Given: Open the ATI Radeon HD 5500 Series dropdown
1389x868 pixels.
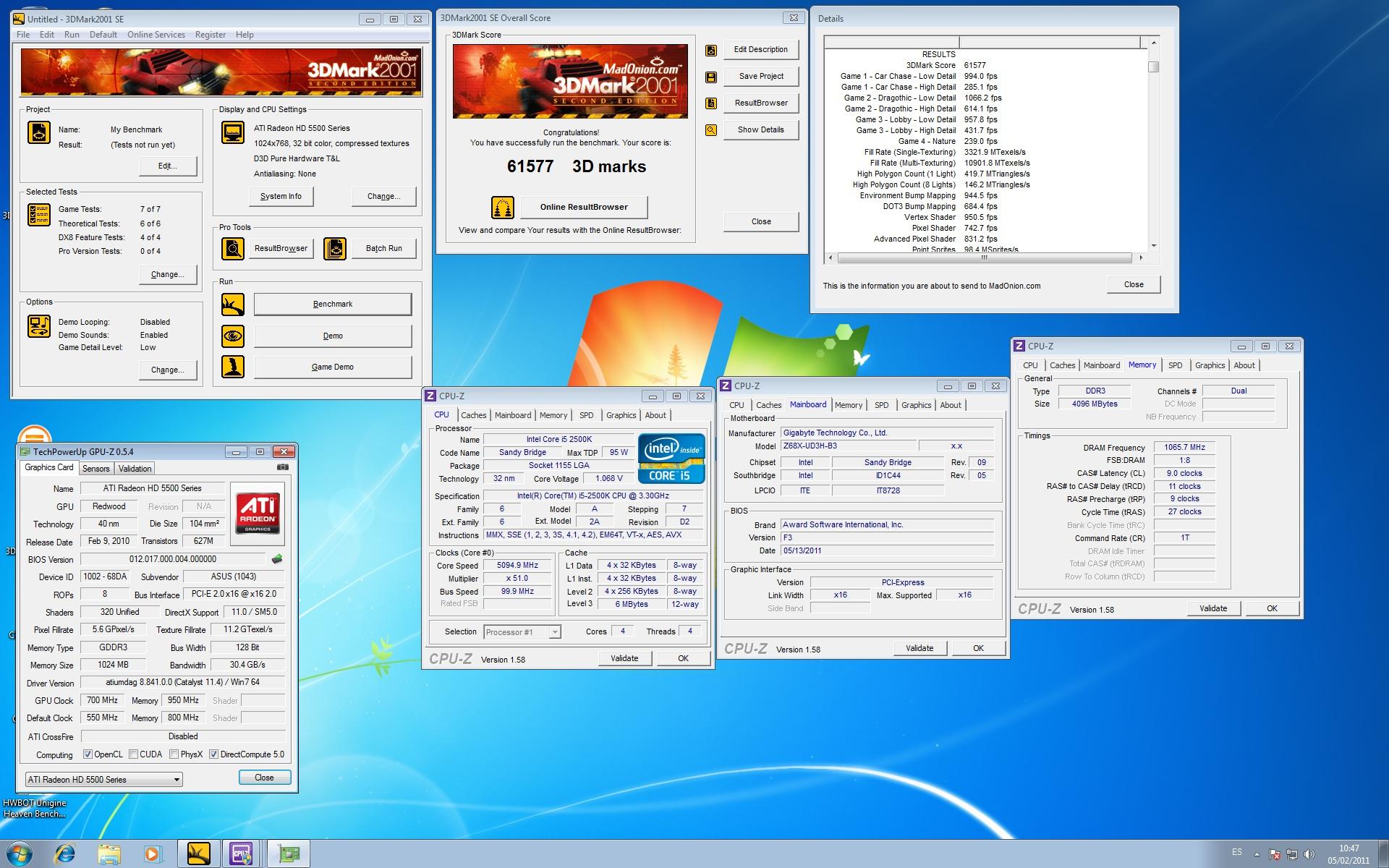Looking at the screenshot, I should (103, 780).
